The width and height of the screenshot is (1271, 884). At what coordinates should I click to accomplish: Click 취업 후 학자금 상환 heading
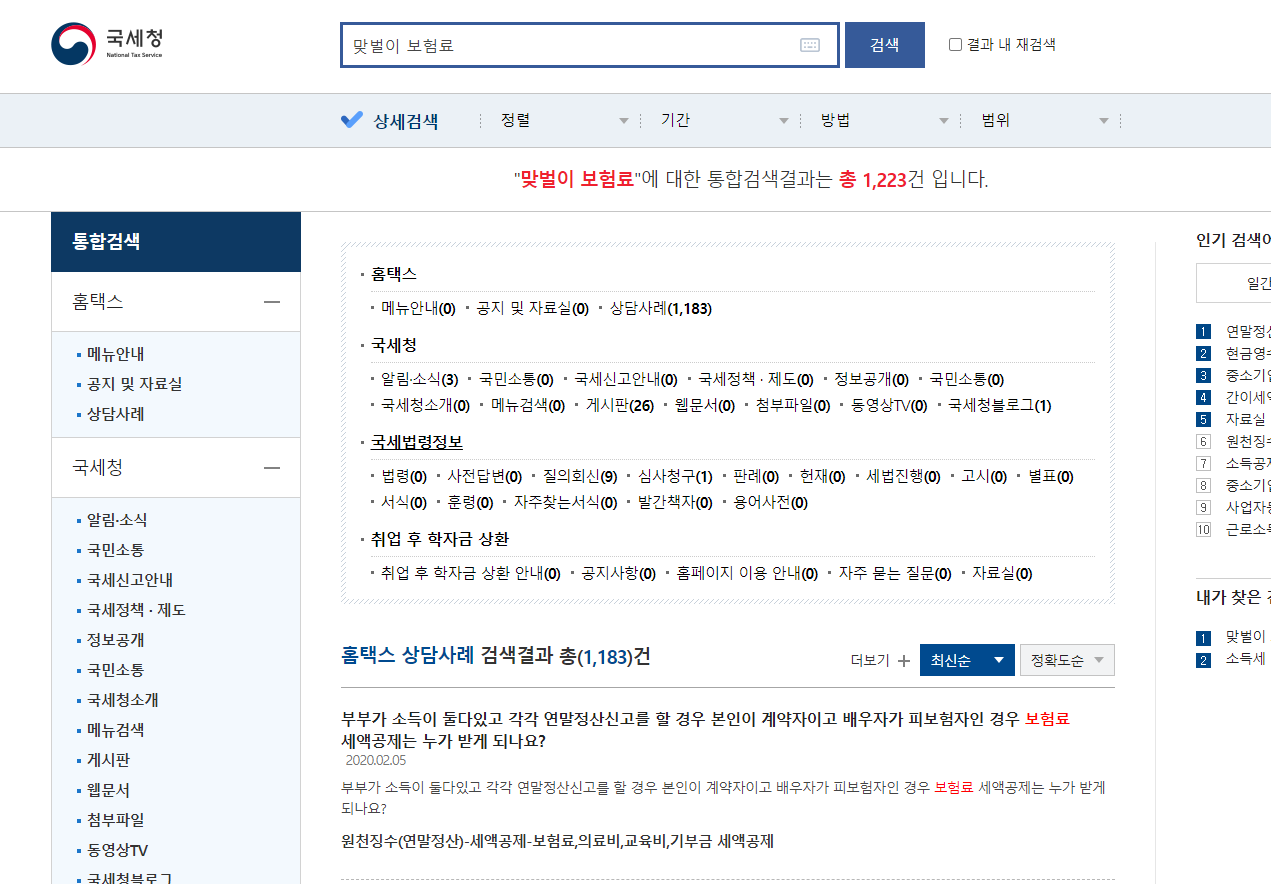pyautogui.click(x=440, y=539)
